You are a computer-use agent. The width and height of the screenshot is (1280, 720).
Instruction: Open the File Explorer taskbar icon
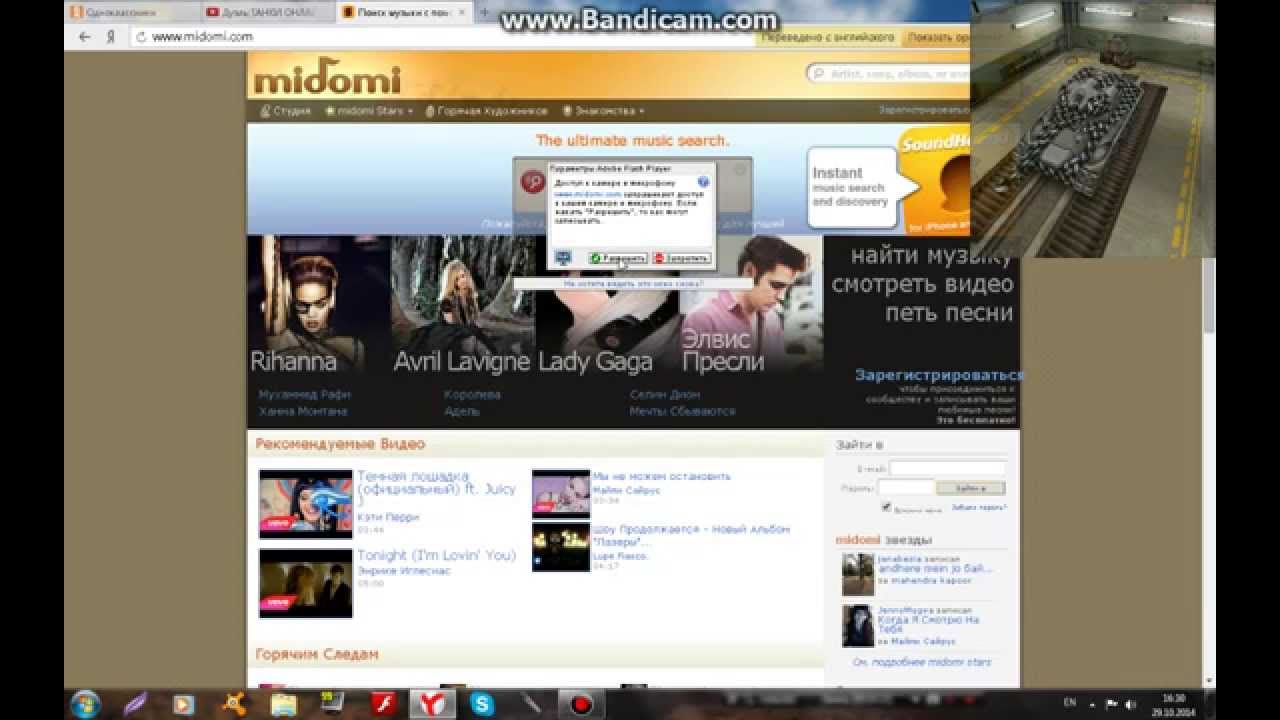(283, 704)
